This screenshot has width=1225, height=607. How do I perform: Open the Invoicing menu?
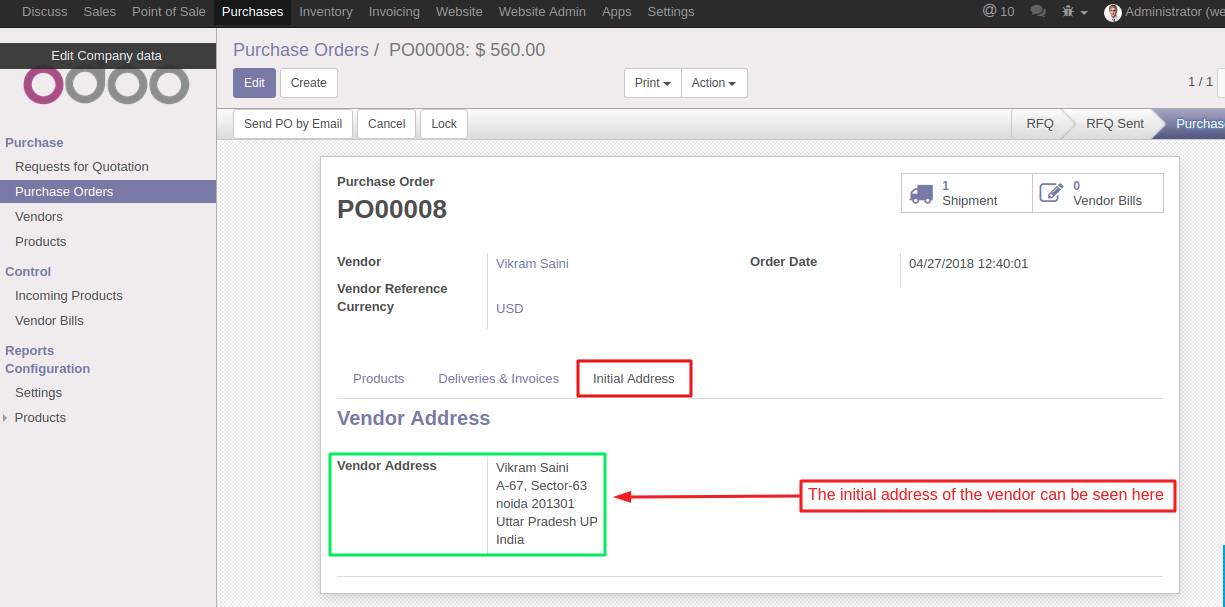(394, 12)
